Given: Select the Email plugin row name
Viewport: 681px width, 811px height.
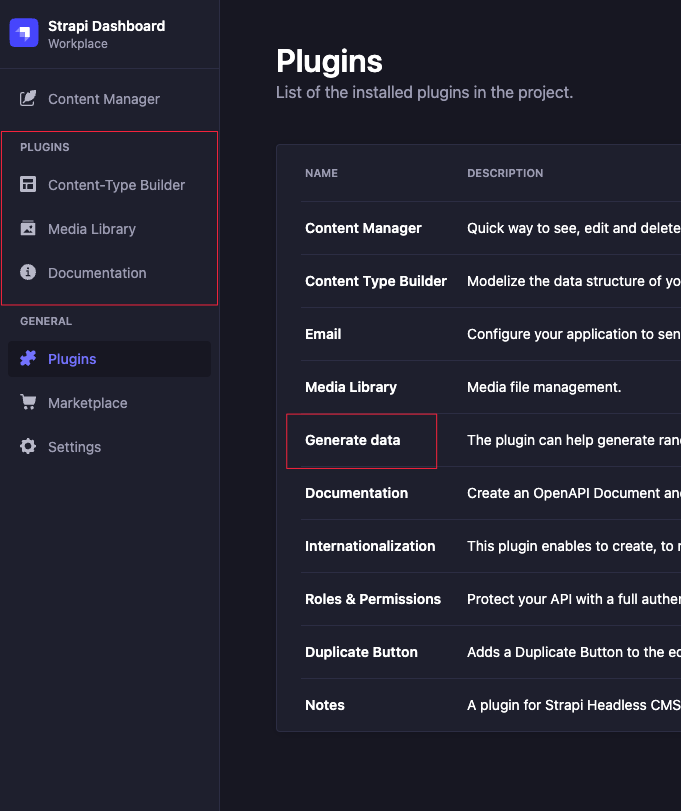Looking at the screenshot, I should click(x=323, y=334).
